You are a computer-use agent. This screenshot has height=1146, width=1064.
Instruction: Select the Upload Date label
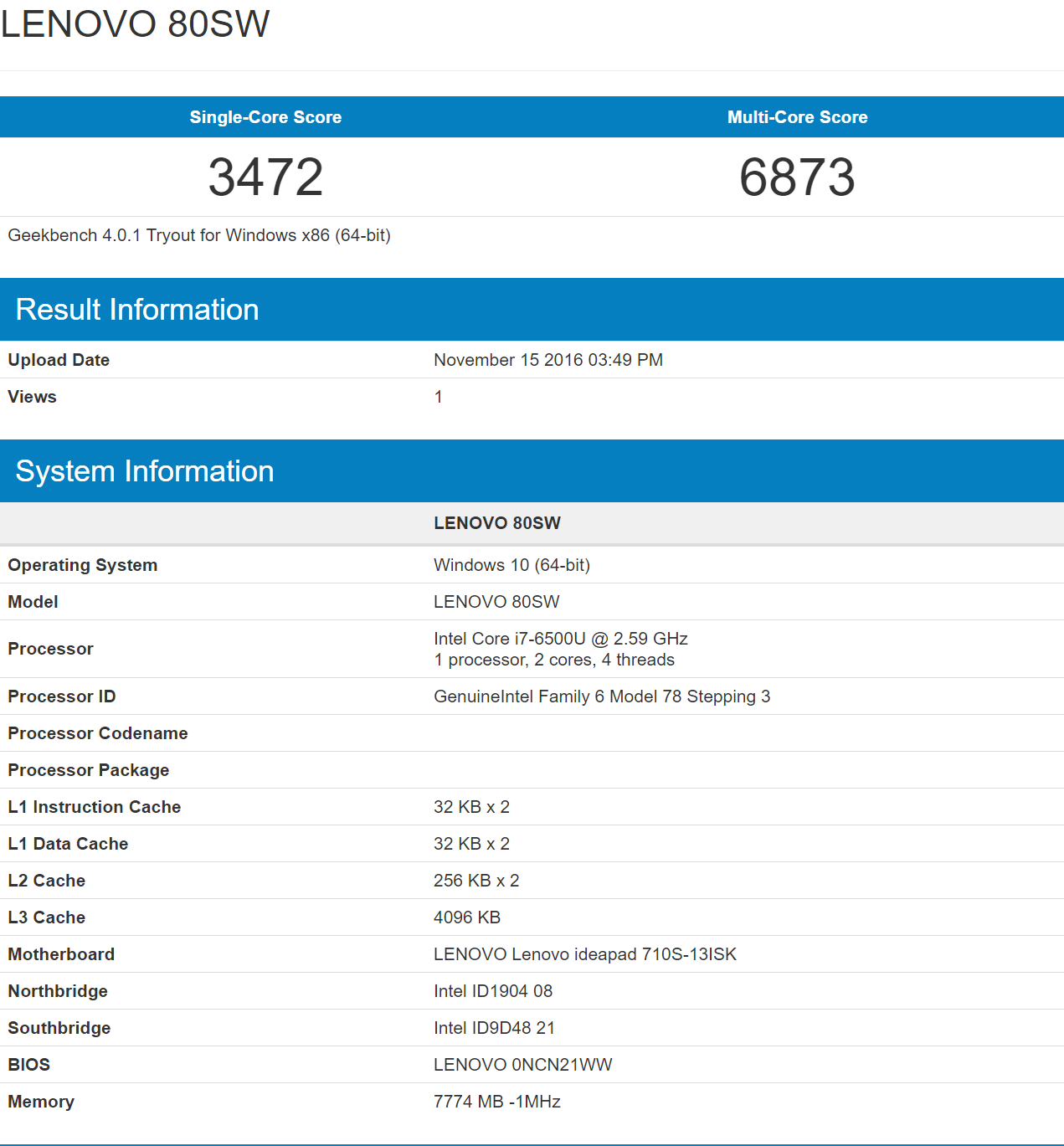pyautogui.click(x=59, y=360)
